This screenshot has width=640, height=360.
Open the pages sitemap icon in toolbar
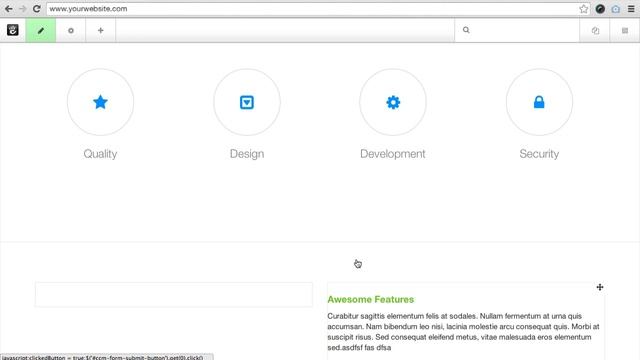coord(595,31)
